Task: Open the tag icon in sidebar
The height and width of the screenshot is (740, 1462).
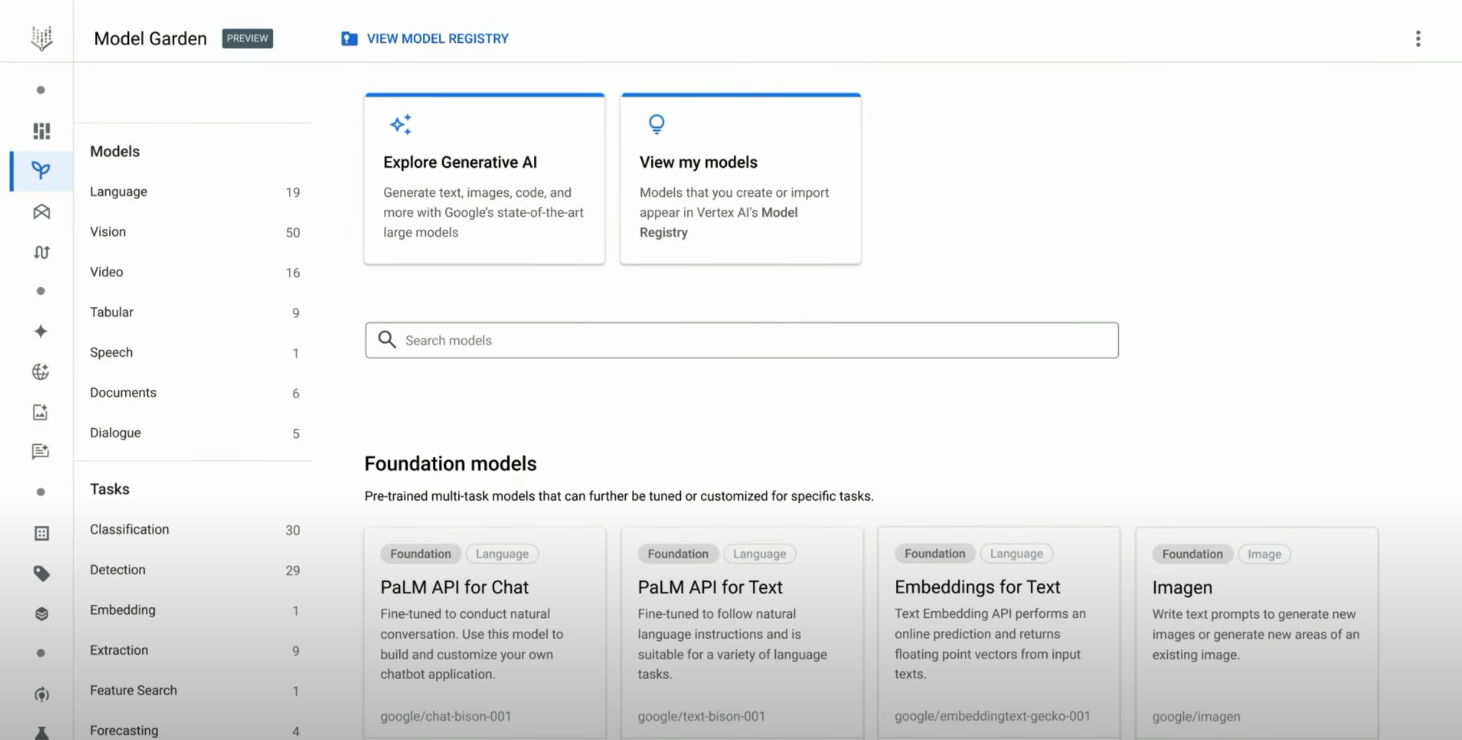Action: [41, 574]
